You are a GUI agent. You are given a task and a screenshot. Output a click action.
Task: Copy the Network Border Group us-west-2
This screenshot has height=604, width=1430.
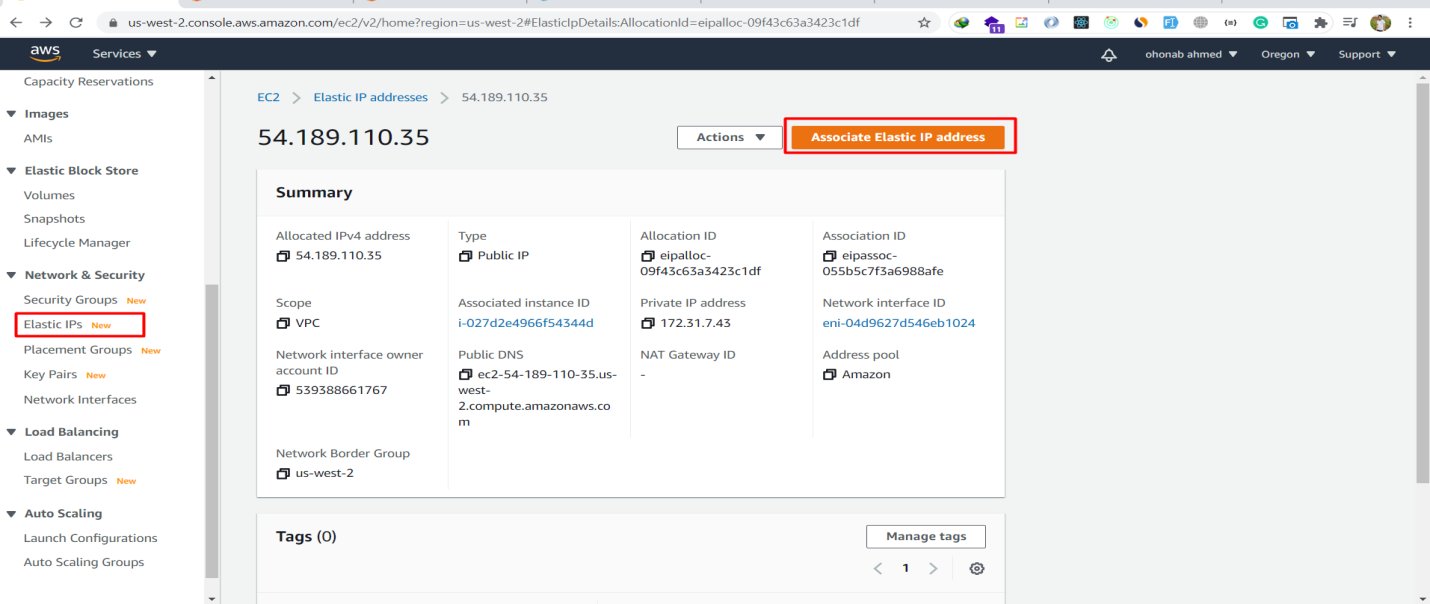coord(282,473)
